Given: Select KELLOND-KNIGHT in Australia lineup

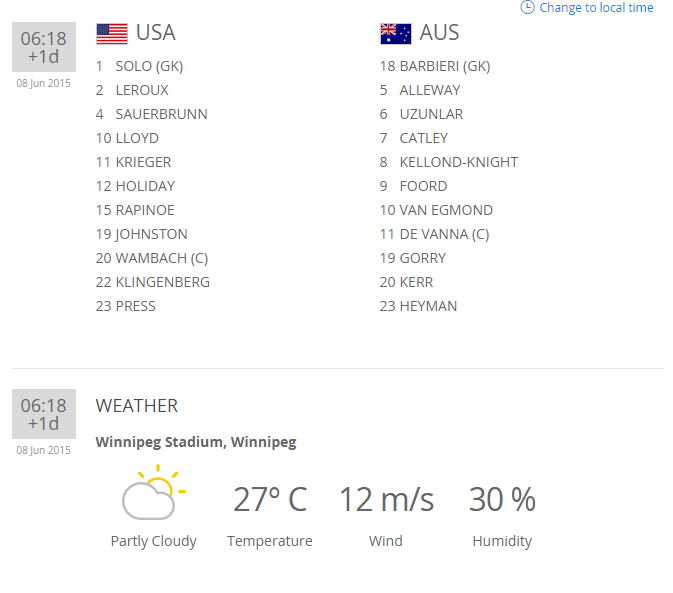Looking at the screenshot, I should [458, 162].
